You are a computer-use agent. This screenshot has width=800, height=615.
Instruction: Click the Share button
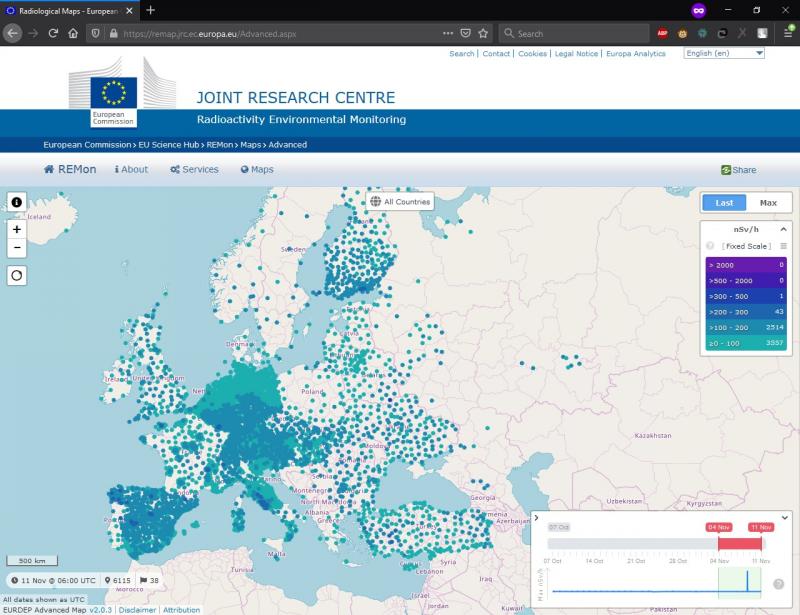coord(739,170)
